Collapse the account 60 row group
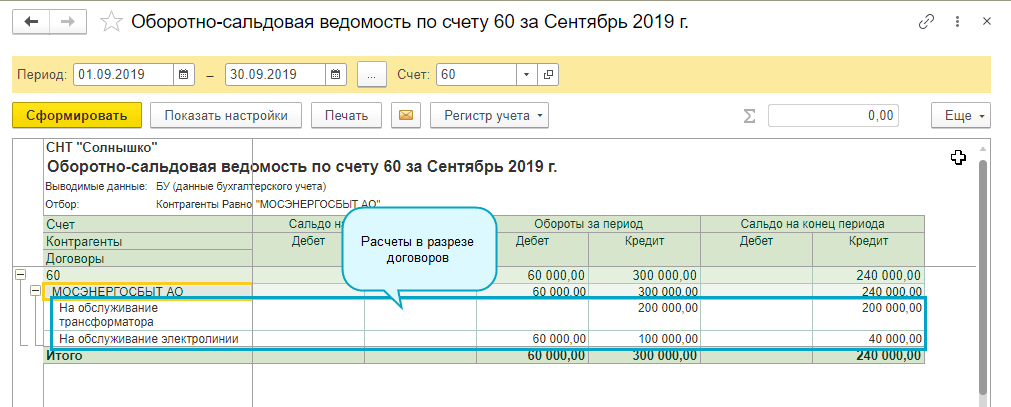The height and width of the screenshot is (407, 1011). coord(20,275)
